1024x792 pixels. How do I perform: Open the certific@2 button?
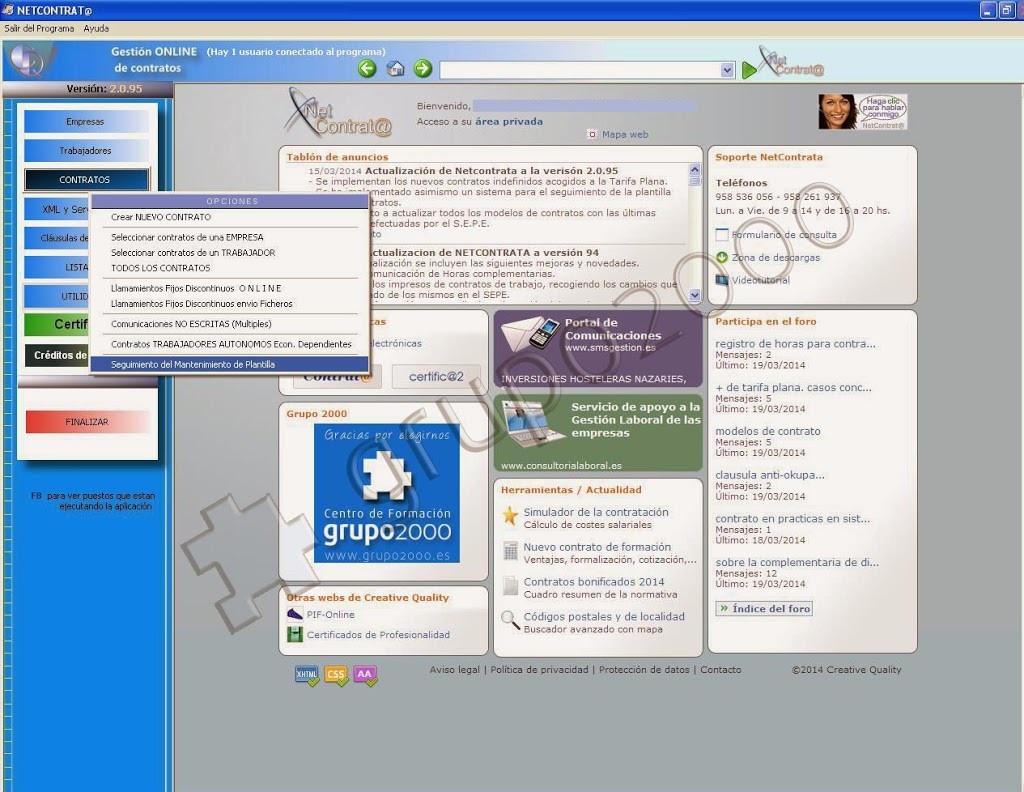(436, 377)
